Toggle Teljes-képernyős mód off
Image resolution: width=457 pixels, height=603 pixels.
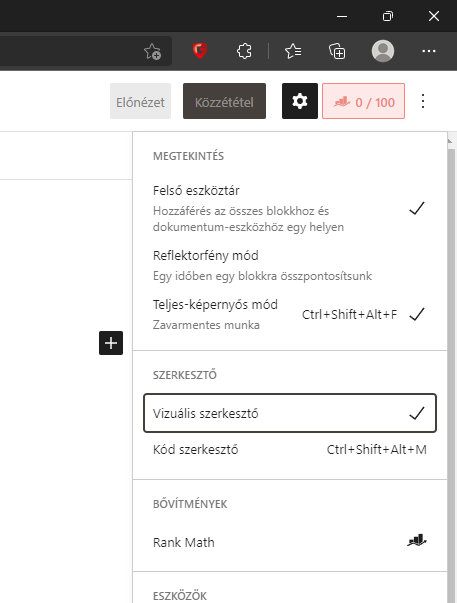click(x=290, y=314)
